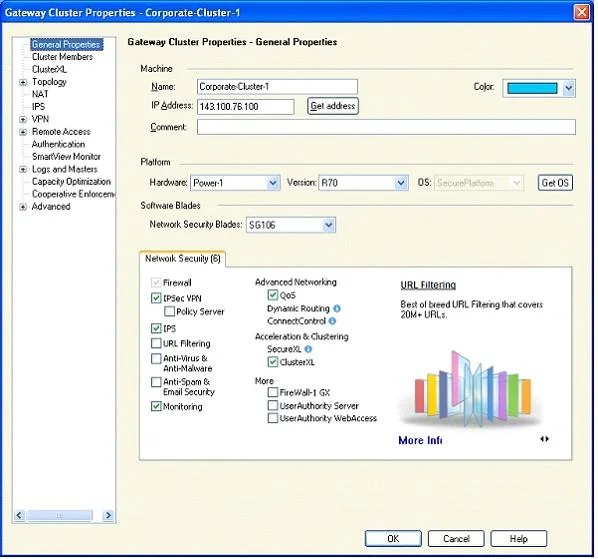Click the Get OS button

pyautogui.click(x=555, y=183)
